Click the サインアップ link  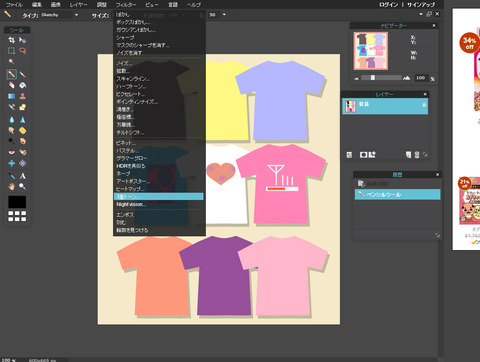point(421,5)
